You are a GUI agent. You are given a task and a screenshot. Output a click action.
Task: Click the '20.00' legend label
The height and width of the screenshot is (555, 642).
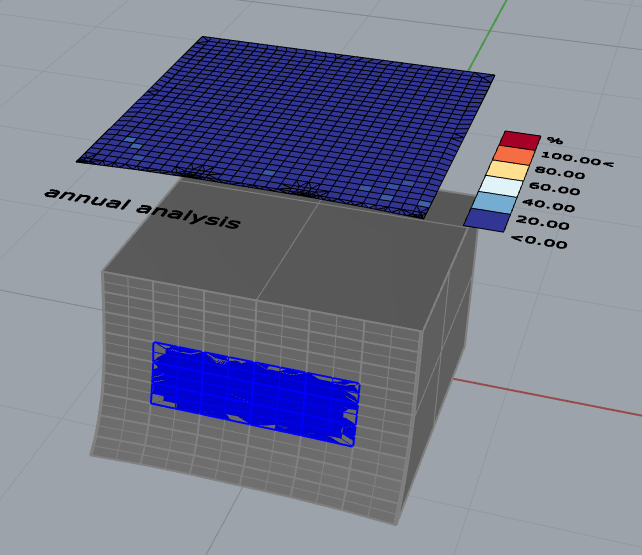coord(543,223)
